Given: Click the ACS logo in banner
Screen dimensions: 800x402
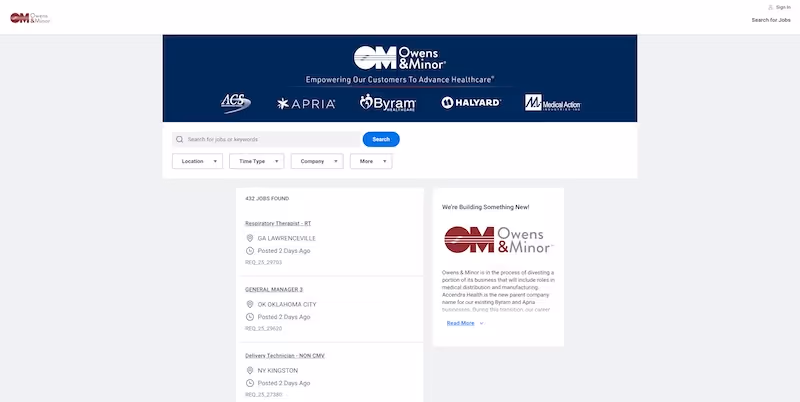Looking at the screenshot, I should pos(236,104).
